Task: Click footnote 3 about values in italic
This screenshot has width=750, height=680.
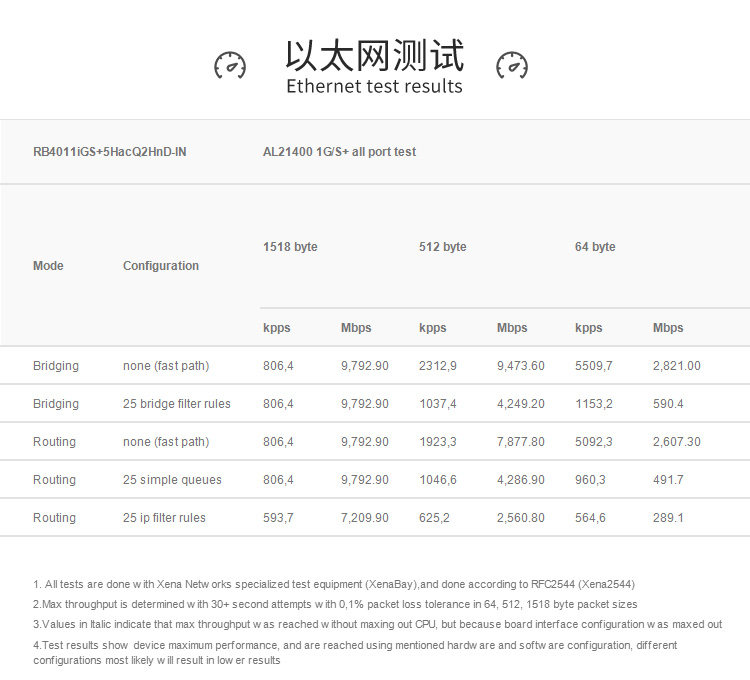Action: (377, 625)
